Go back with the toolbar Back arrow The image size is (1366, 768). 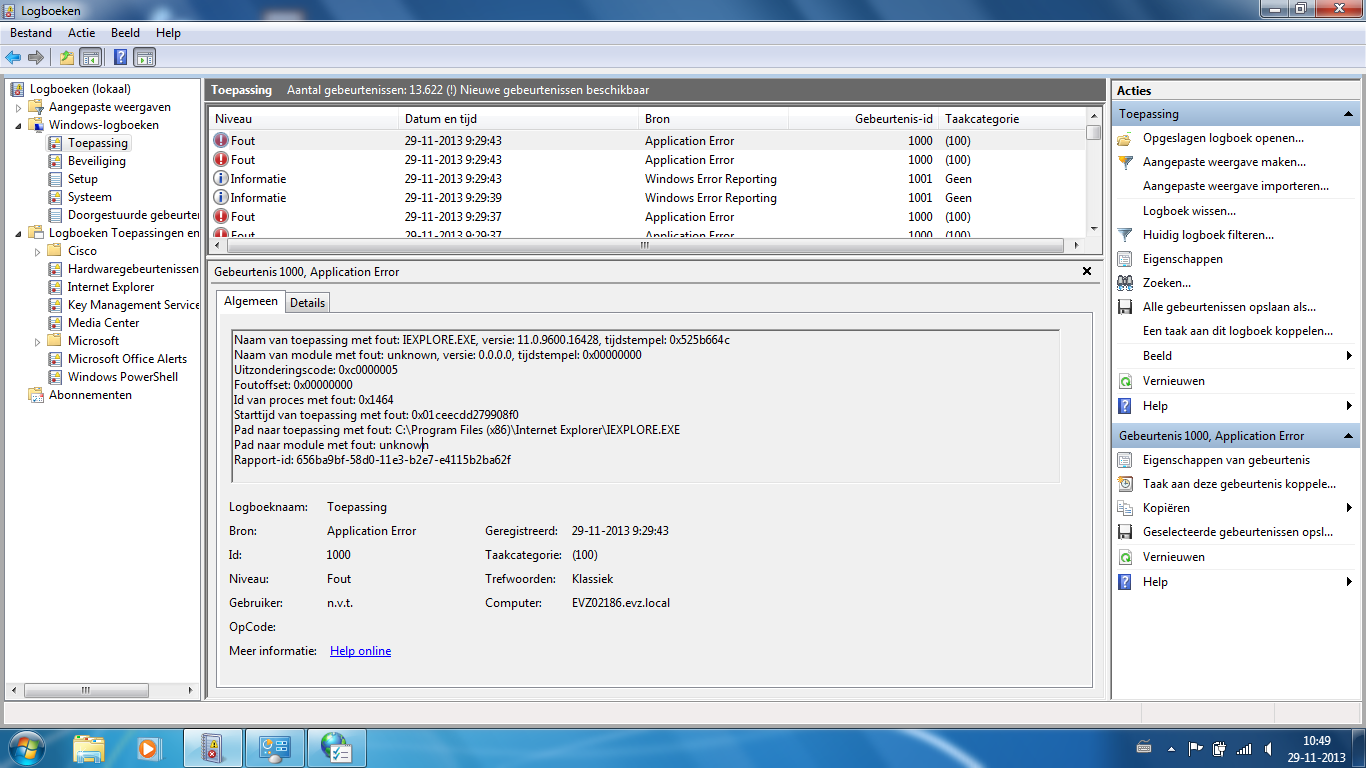(x=13, y=57)
